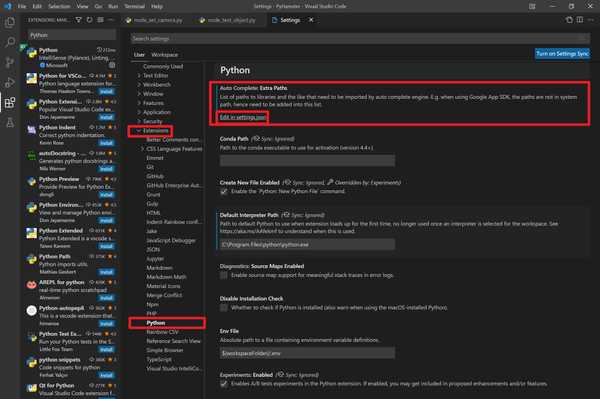
Task: Open the Search view icon
Action: pos(10,42)
